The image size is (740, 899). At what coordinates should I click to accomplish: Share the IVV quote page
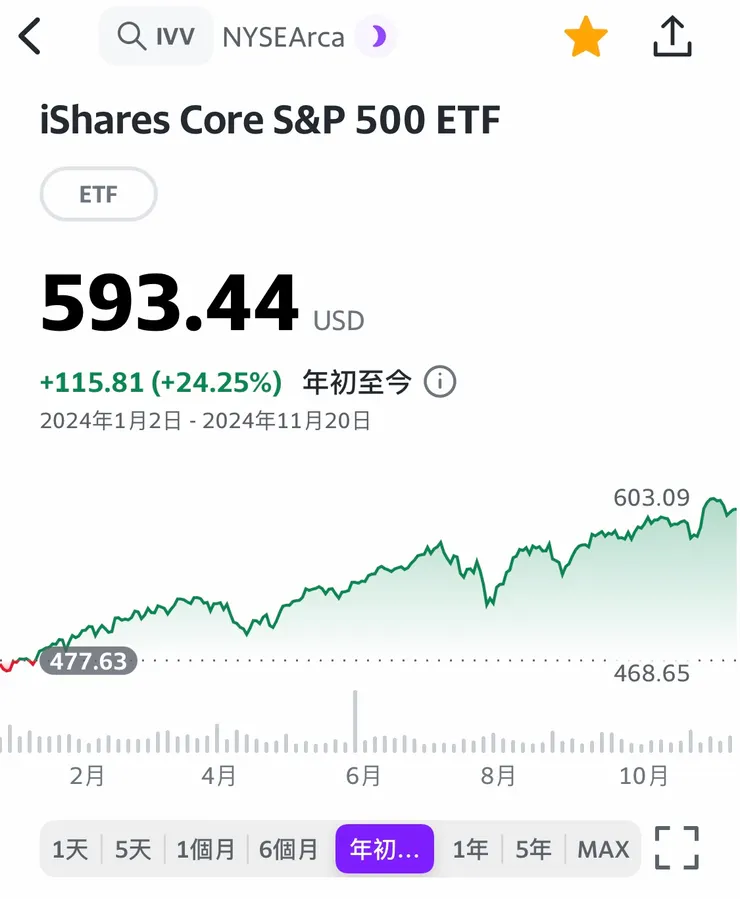pos(671,36)
